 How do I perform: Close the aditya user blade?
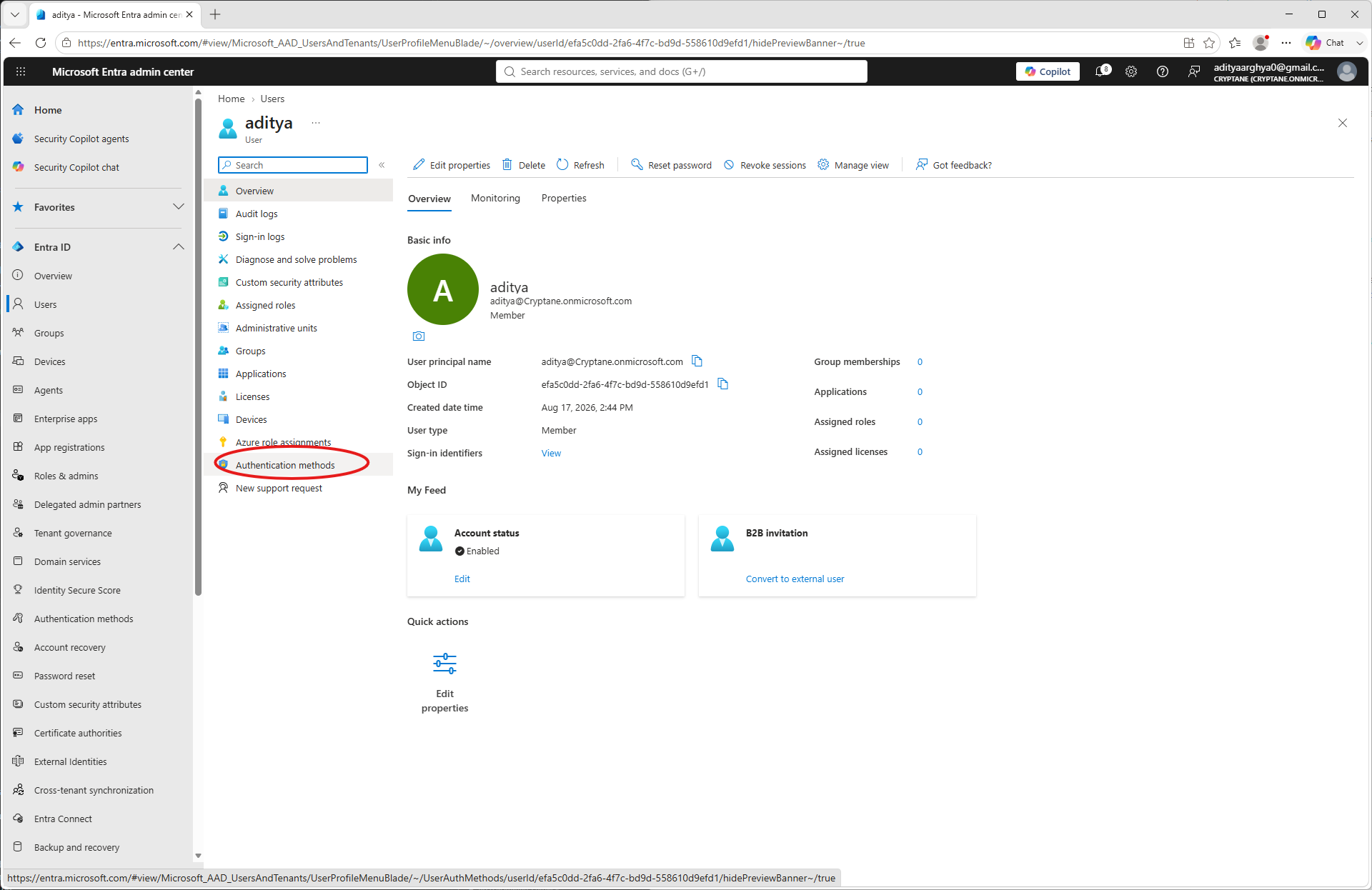point(1343,123)
